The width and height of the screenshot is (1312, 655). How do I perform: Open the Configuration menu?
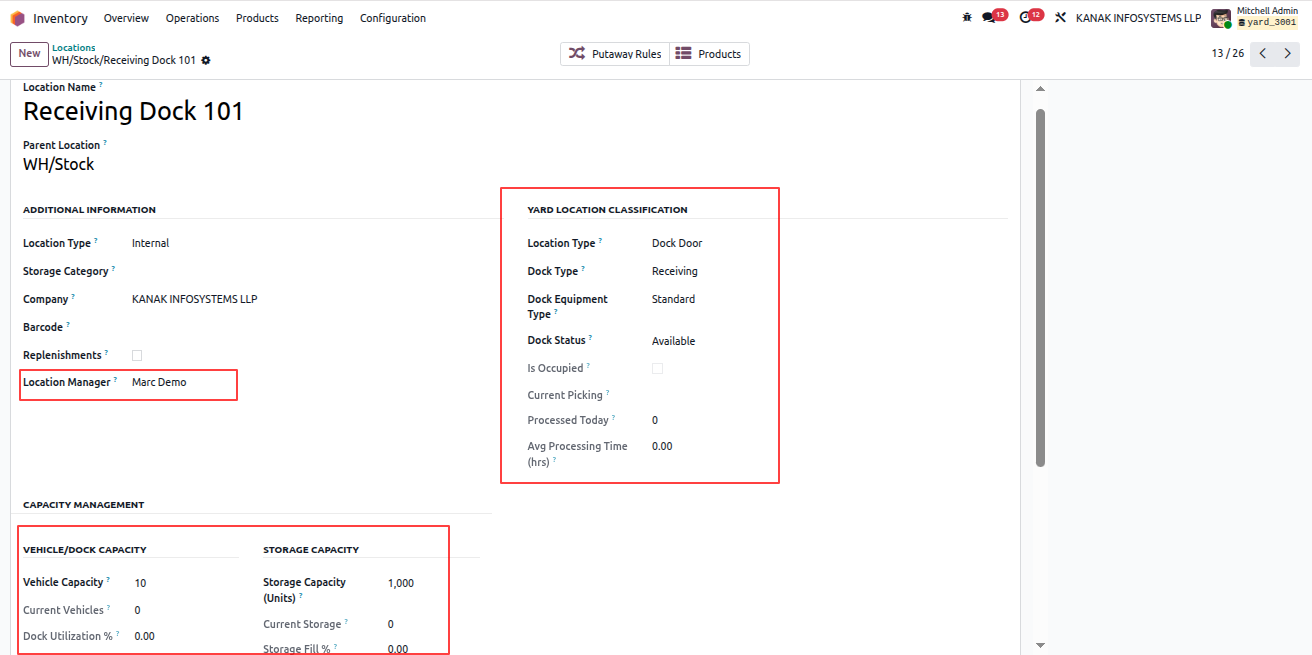point(392,18)
